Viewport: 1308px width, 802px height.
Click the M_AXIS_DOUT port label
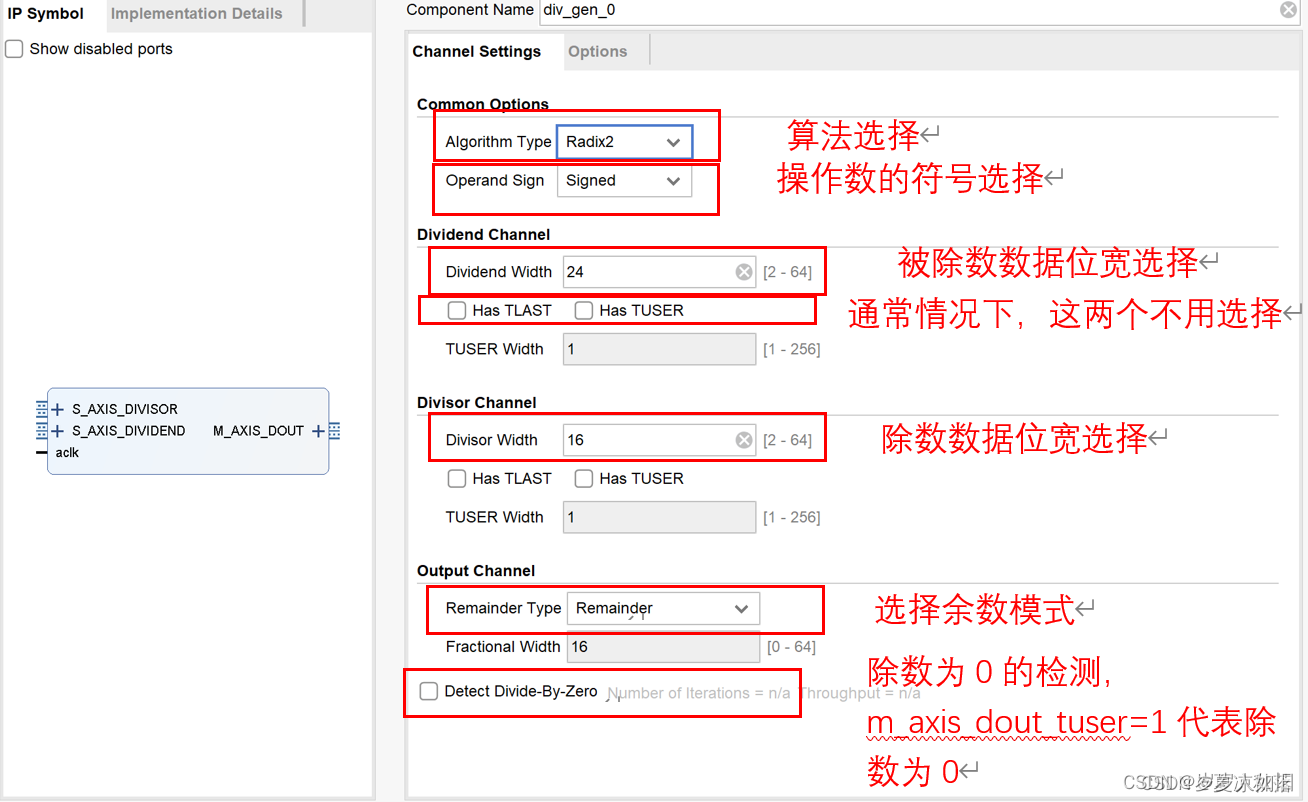[258, 431]
